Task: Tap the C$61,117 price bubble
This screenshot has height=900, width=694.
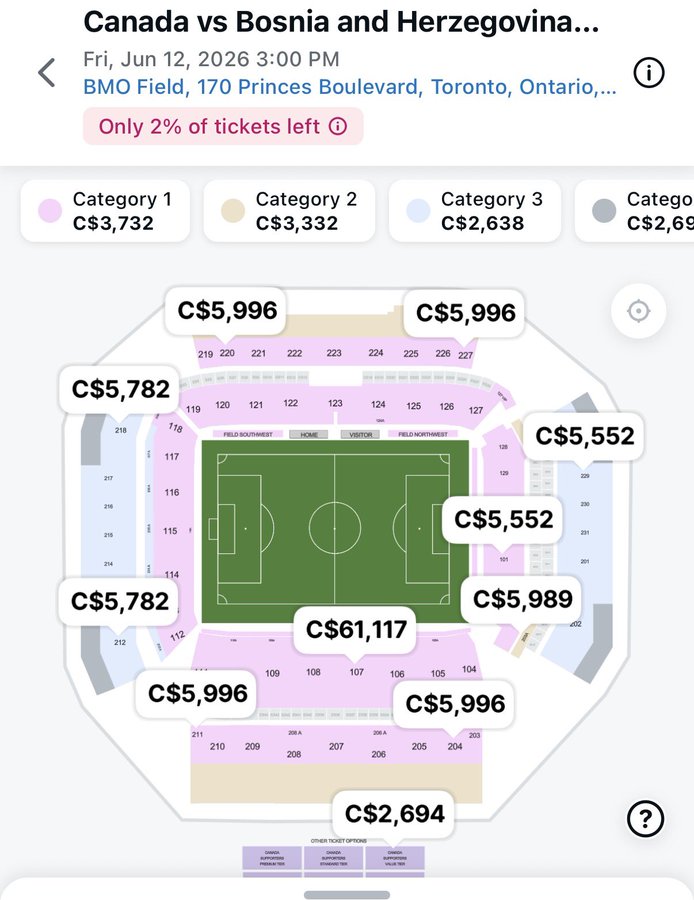Action: click(x=356, y=629)
